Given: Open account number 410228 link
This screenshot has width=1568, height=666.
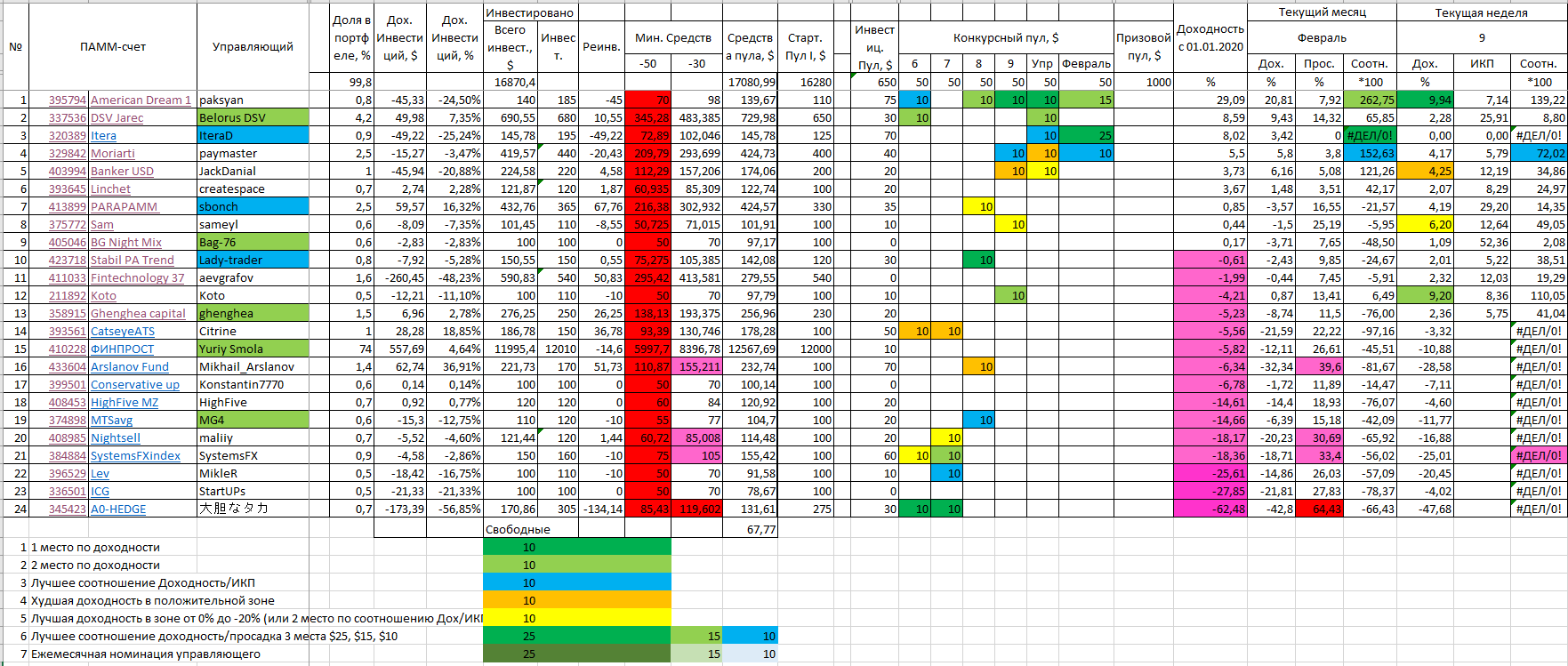Looking at the screenshot, I should 68,349.
